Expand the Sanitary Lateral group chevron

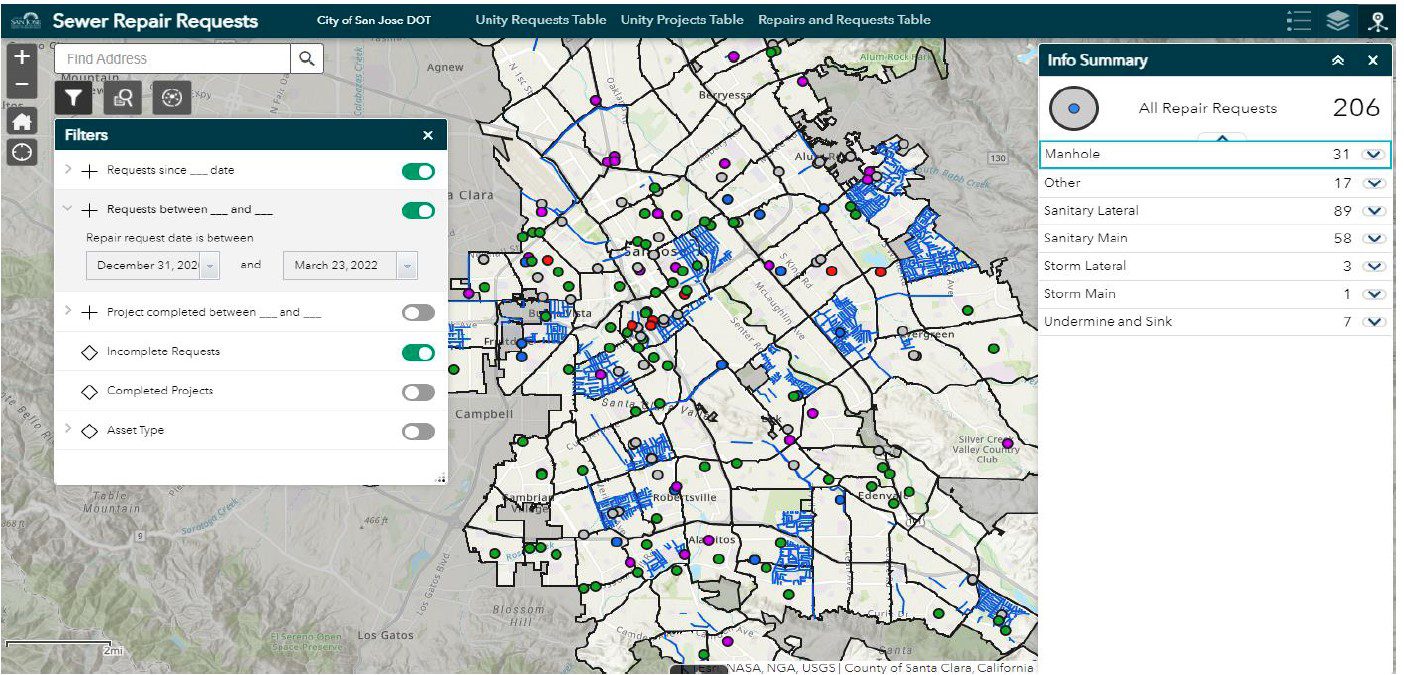[1373, 211]
